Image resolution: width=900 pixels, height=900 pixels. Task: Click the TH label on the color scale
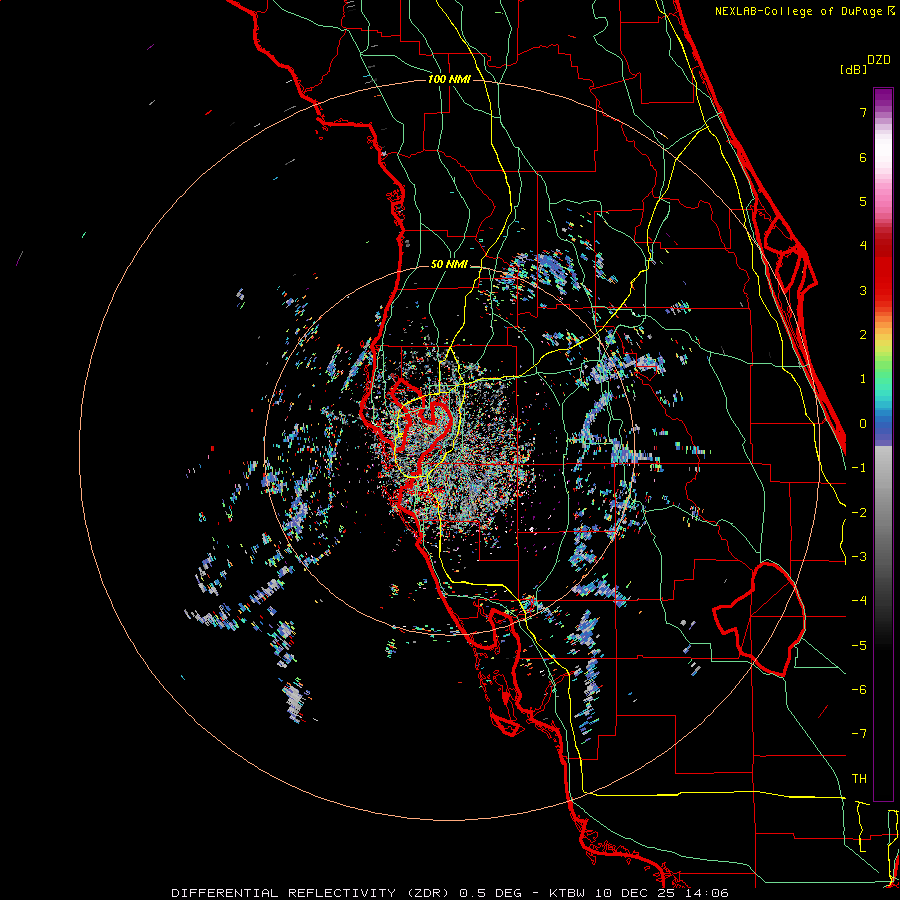(859, 779)
